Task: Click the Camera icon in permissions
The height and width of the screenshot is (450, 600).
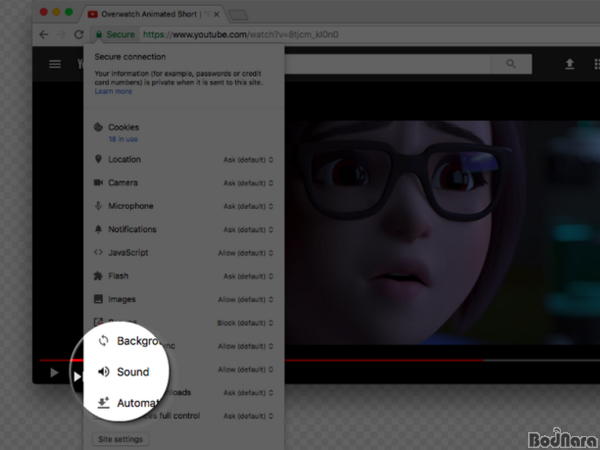Action: click(x=98, y=183)
